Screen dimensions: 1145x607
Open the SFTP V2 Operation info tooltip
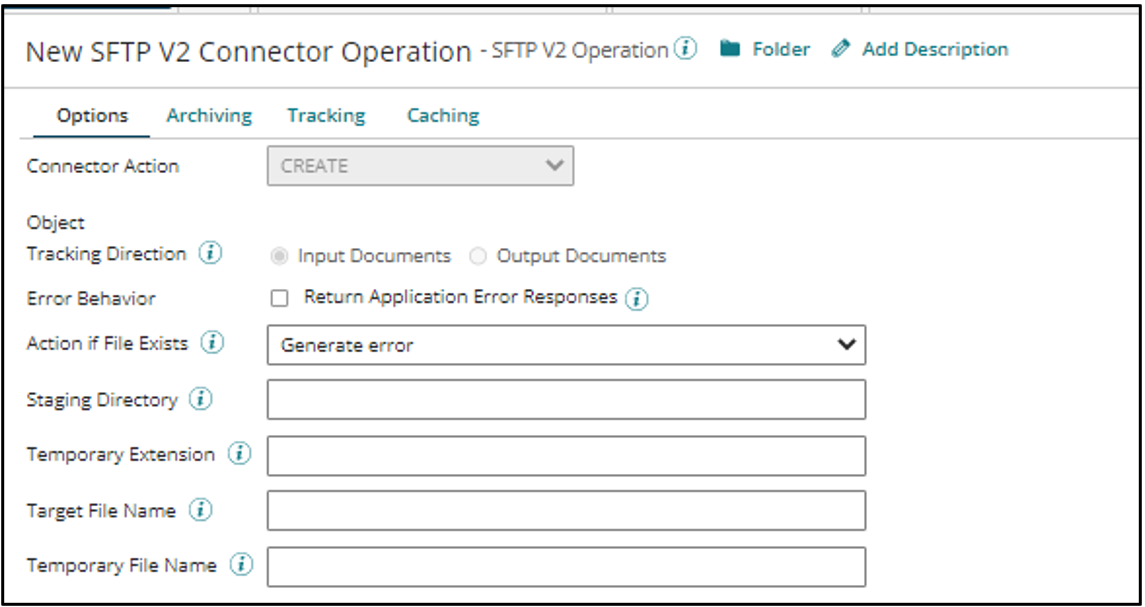[686, 48]
